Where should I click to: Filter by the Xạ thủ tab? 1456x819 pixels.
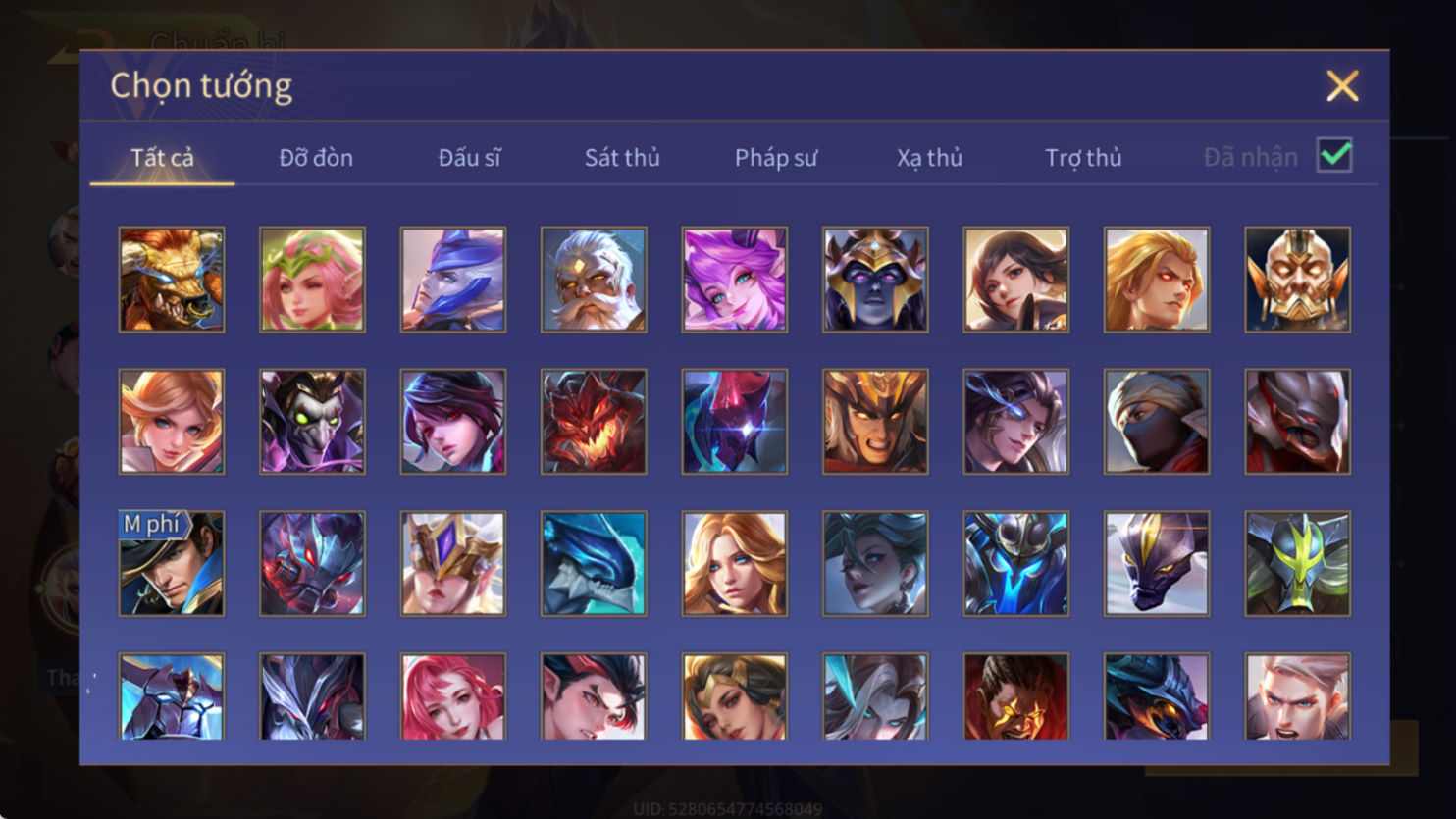(929, 157)
